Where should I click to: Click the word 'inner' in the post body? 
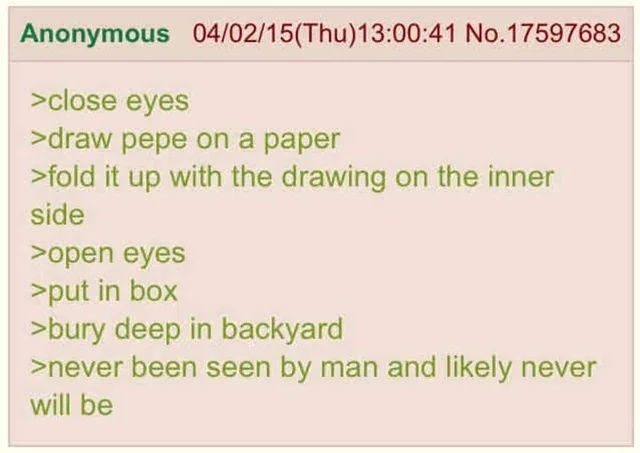tap(519, 177)
